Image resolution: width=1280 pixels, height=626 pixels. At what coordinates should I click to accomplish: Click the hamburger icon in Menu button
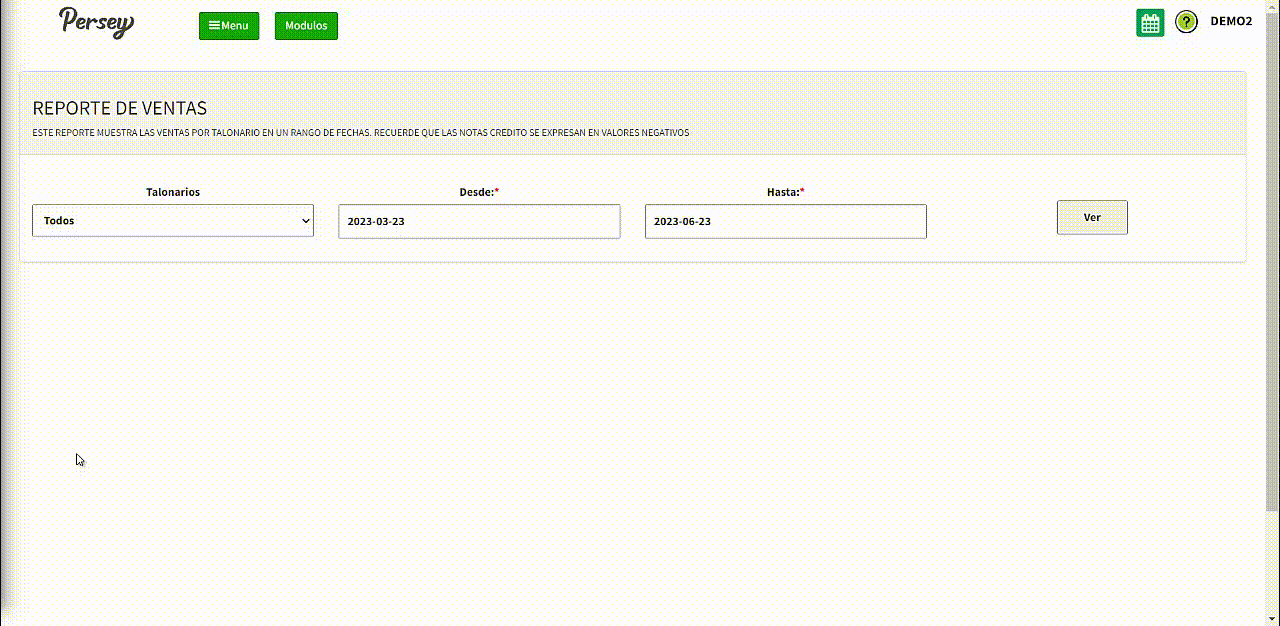[214, 26]
